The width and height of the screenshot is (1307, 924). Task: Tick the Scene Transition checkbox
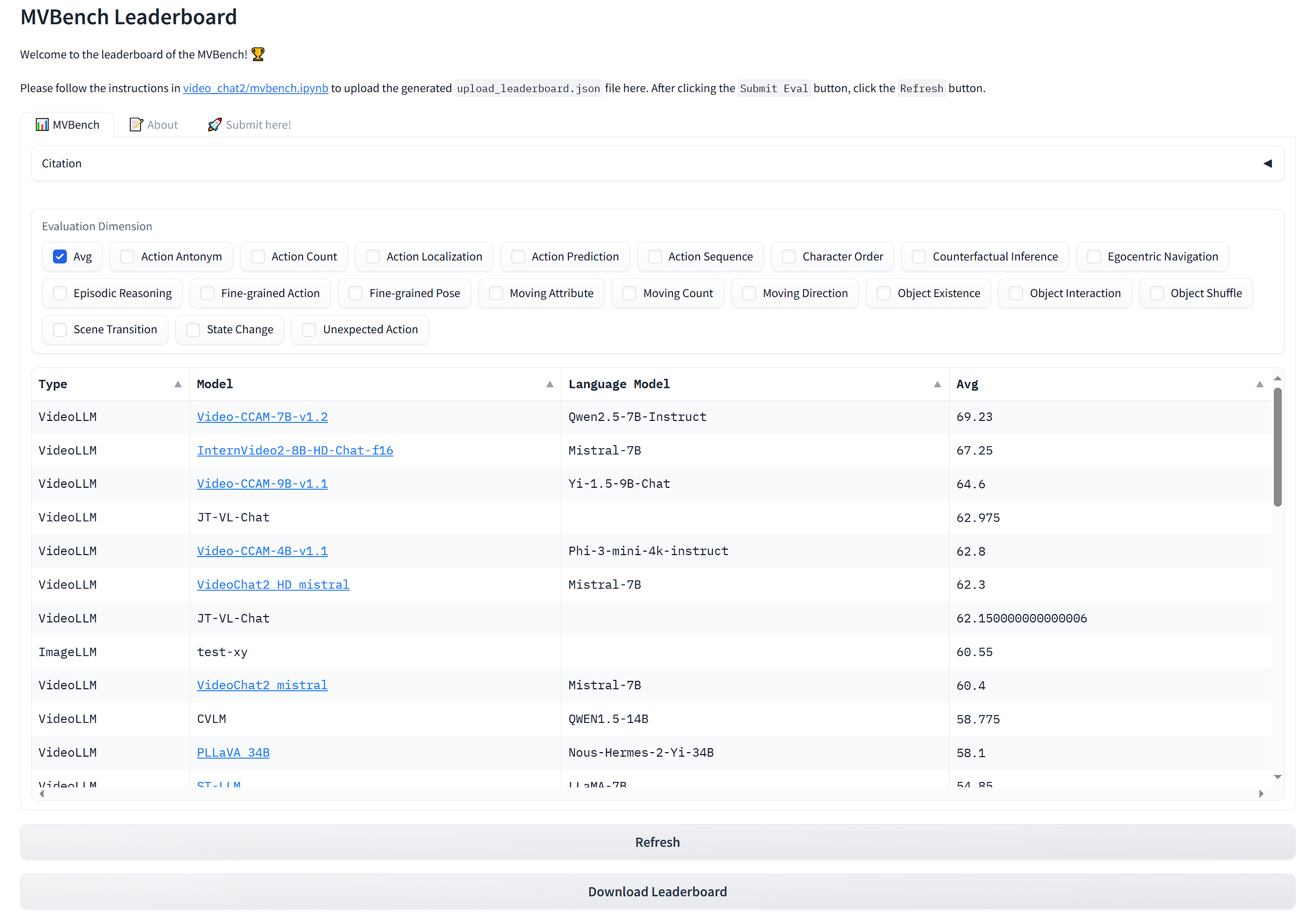[60, 330]
